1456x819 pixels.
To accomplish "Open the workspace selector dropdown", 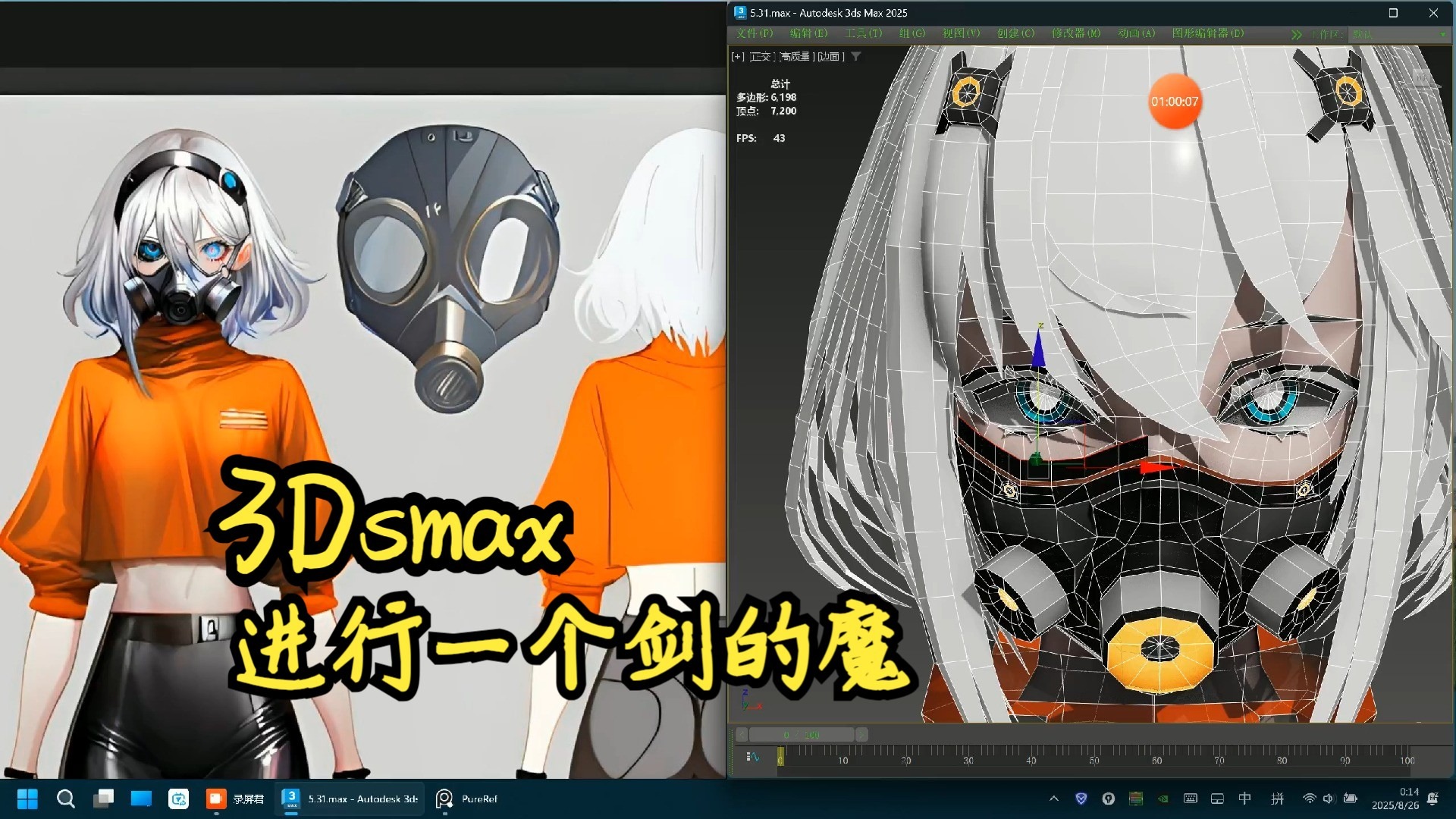I will point(1399,35).
